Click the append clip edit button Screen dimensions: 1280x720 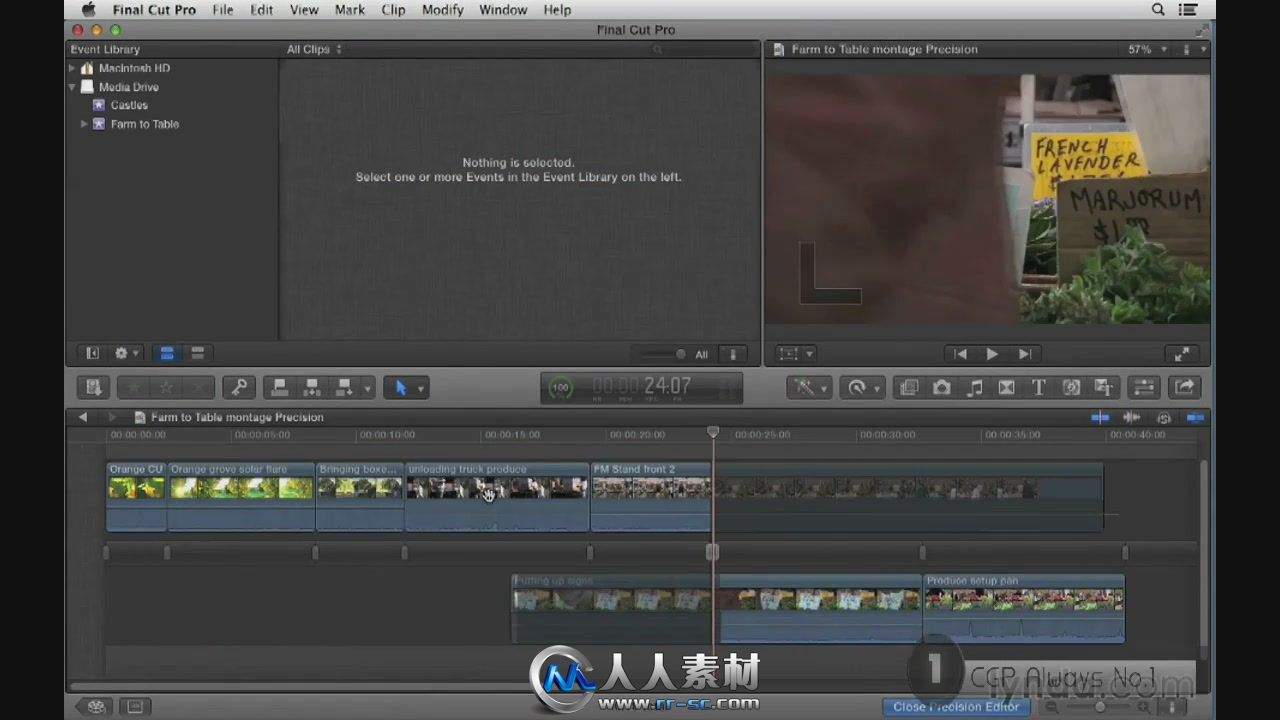click(345, 387)
